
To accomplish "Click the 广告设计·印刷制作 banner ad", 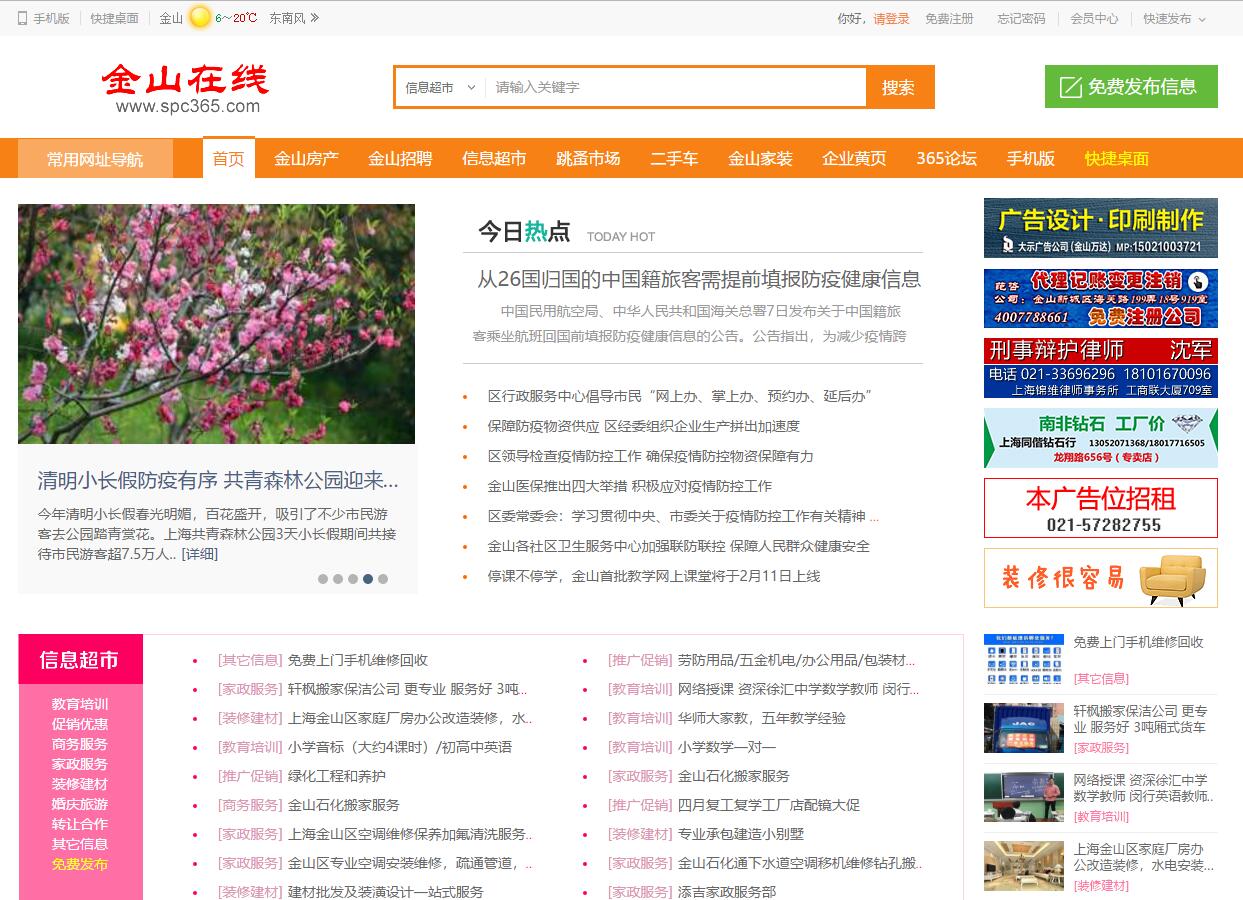I will 1101,228.
